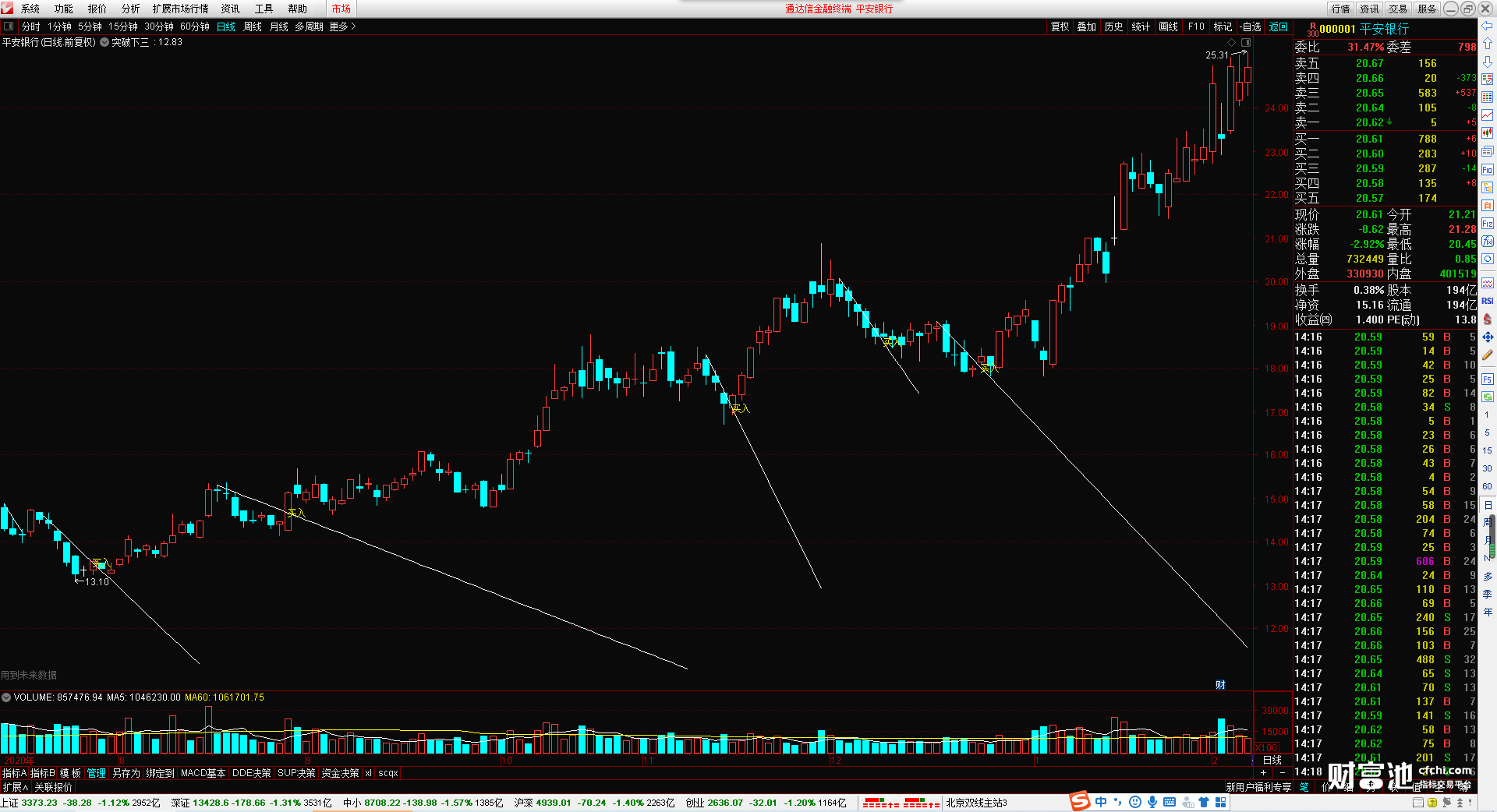Click the down arrow icon in right sidebar

[x=1488, y=62]
